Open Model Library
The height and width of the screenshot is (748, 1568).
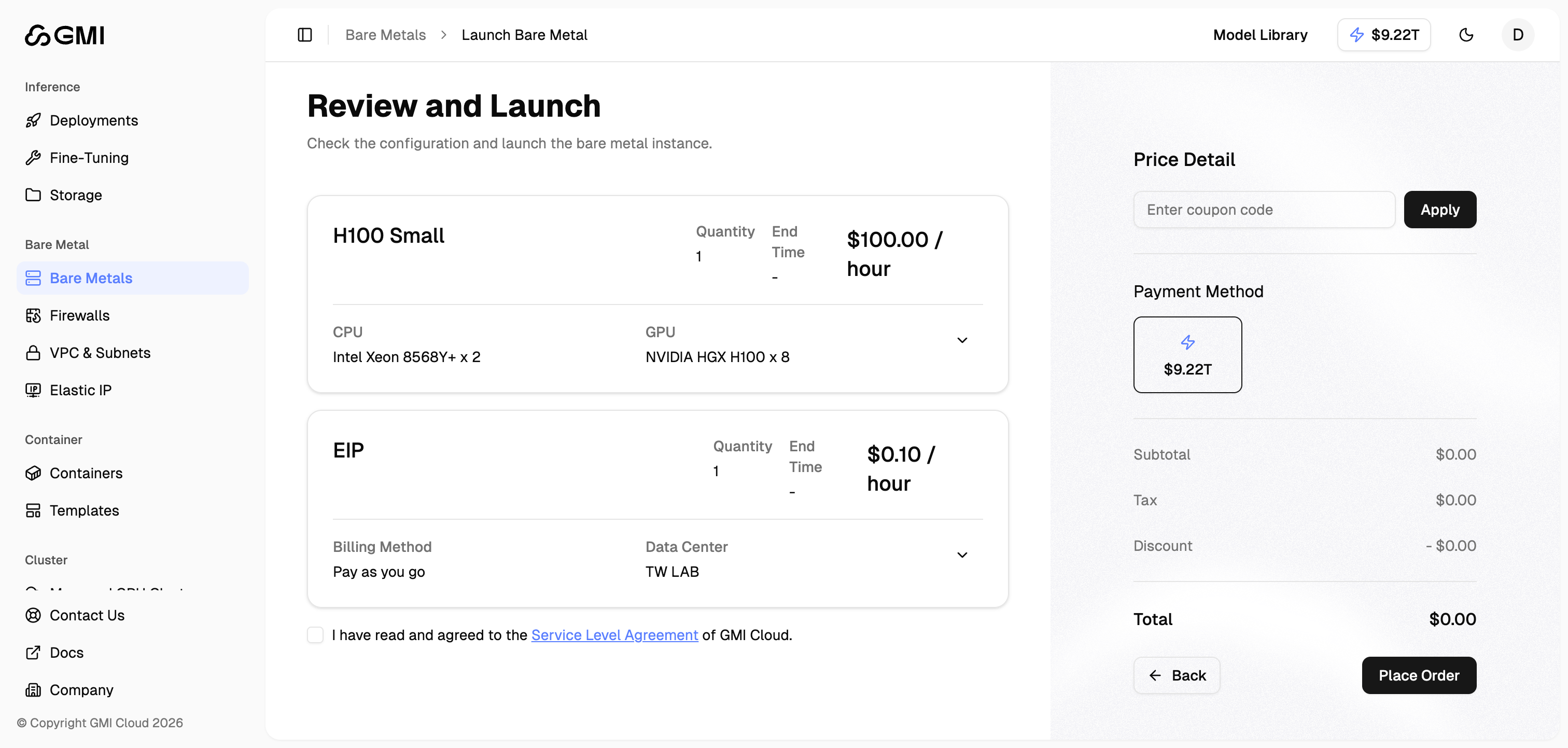pos(1259,35)
